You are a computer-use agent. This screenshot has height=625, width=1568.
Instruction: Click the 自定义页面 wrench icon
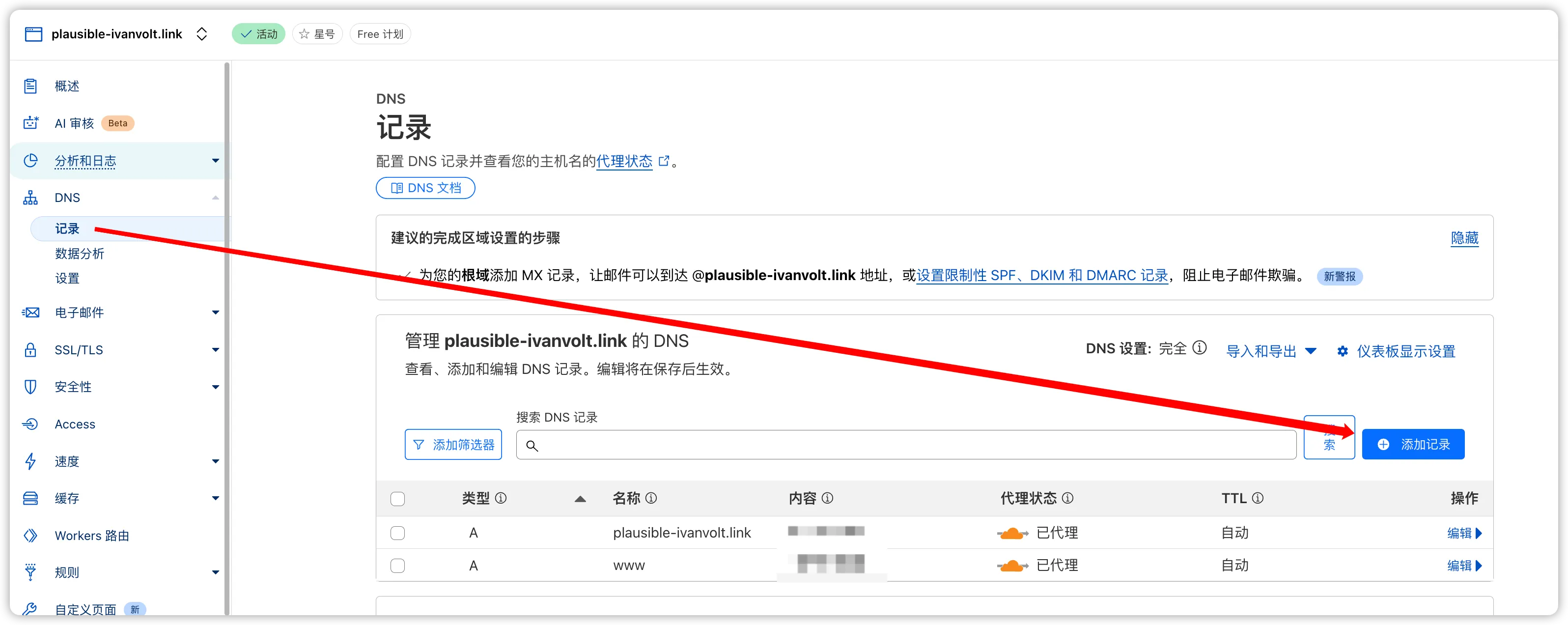tap(30, 609)
